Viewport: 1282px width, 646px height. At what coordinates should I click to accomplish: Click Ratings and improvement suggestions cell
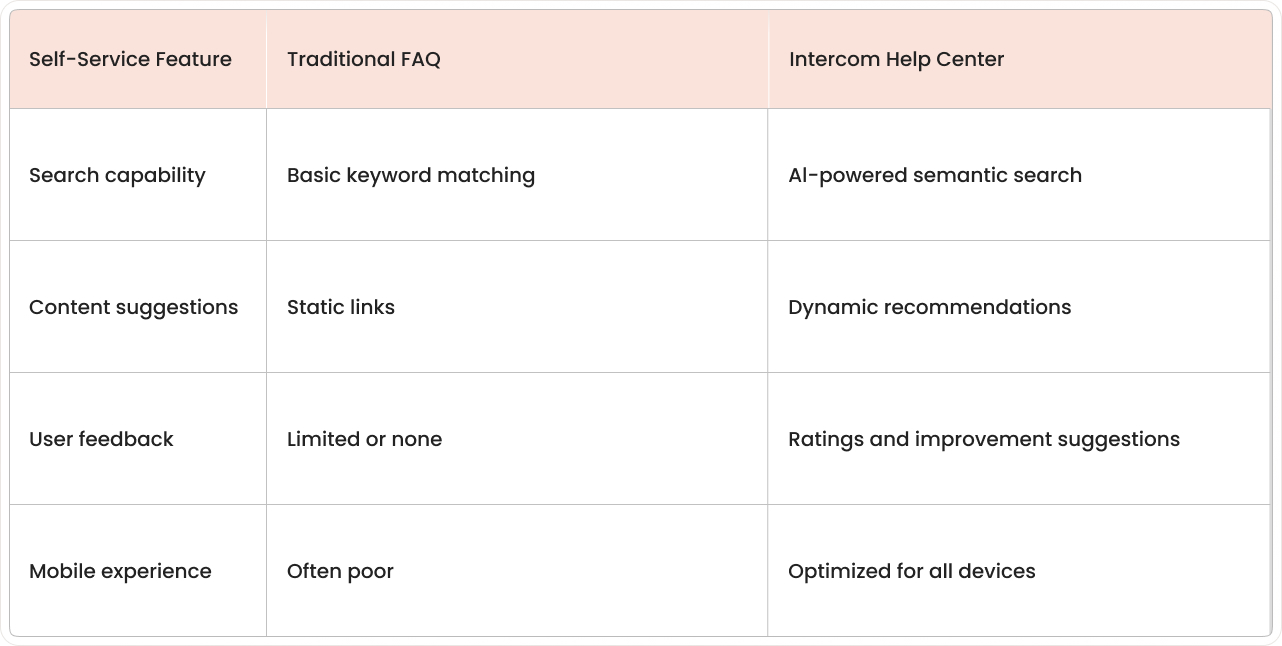coord(1020,439)
